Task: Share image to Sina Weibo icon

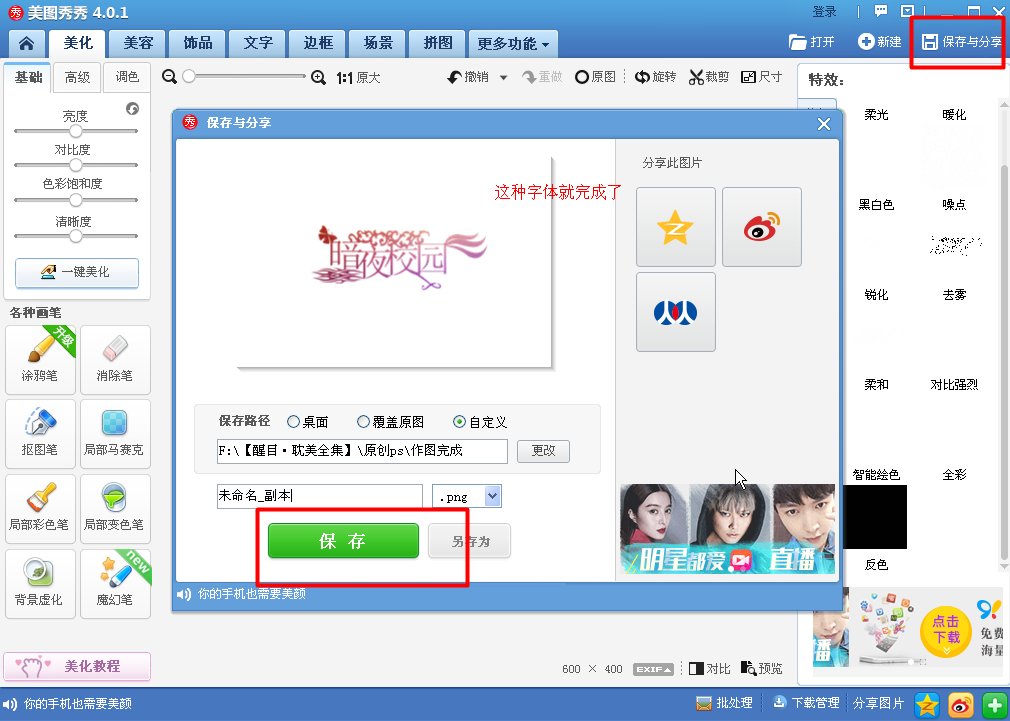Action: point(761,227)
